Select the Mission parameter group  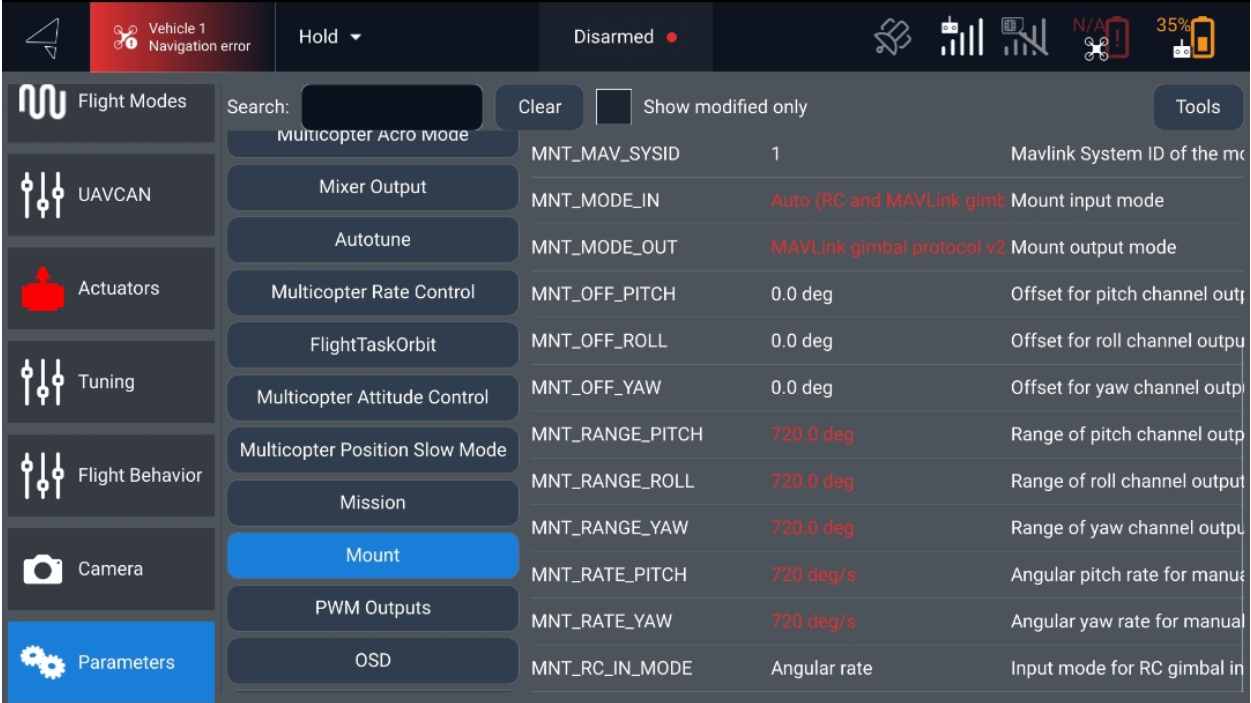[x=372, y=503]
